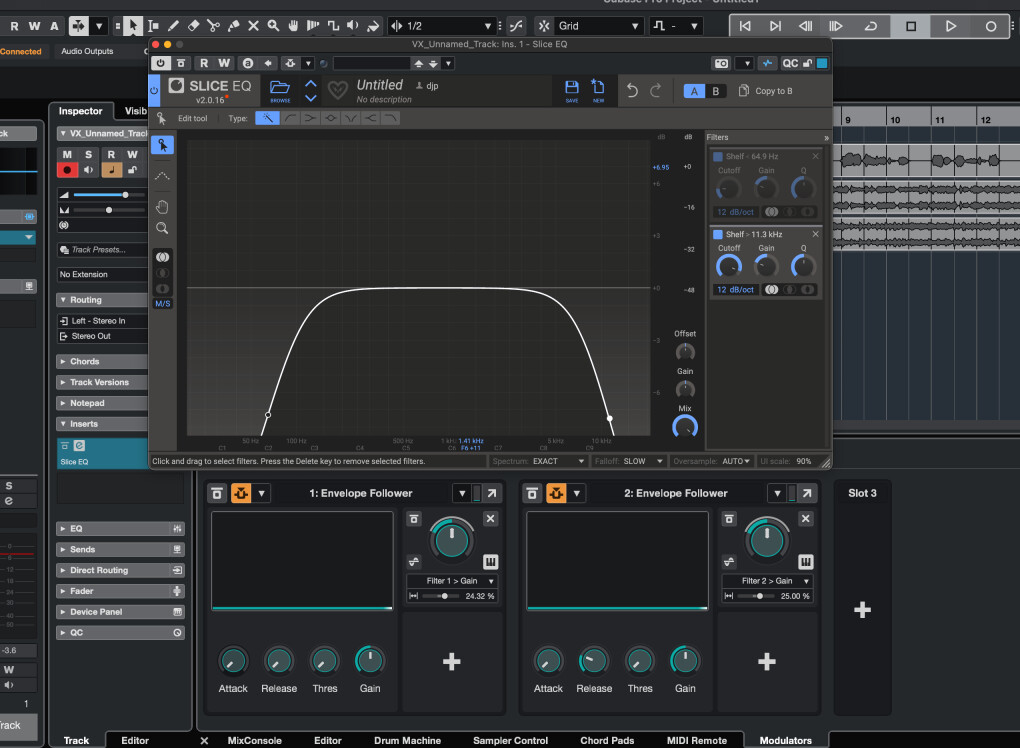Open keyboard icon on Envelope Follower 1
Viewport: 1020px width, 748px height.
point(490,561)
